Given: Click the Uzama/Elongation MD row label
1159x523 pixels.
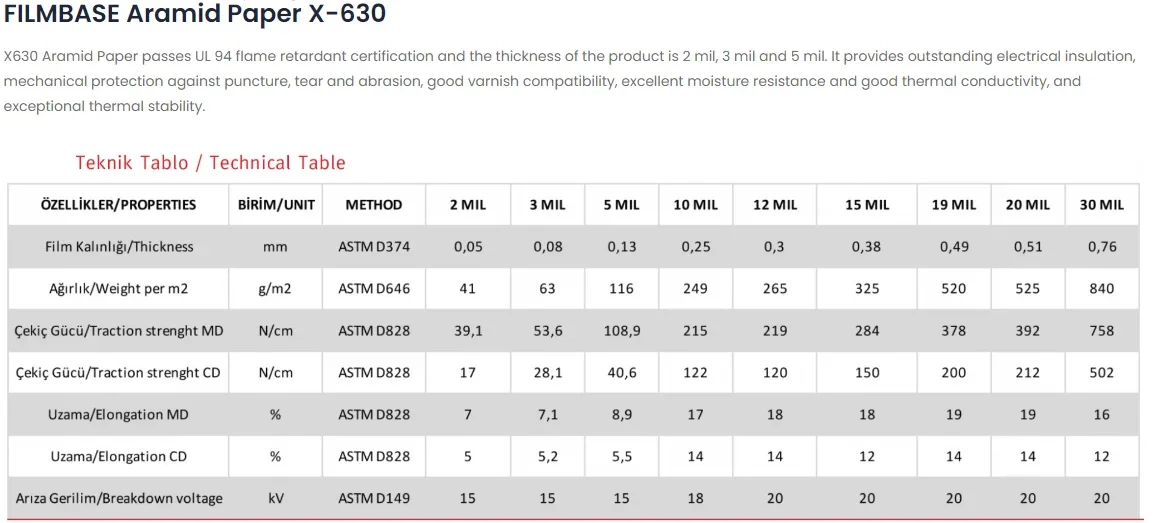Looking at the screenshot, I should (x=119, y=414).
